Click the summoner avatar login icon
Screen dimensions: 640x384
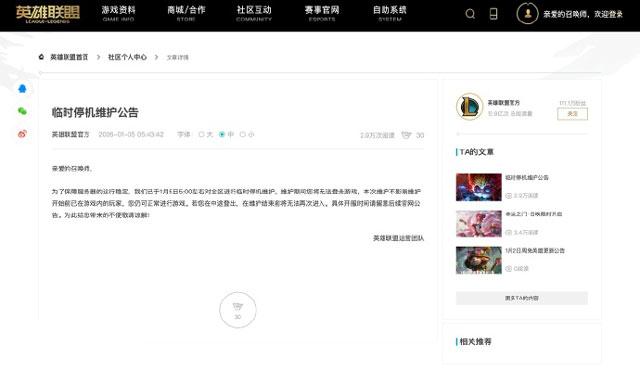(x=527, y=13)
